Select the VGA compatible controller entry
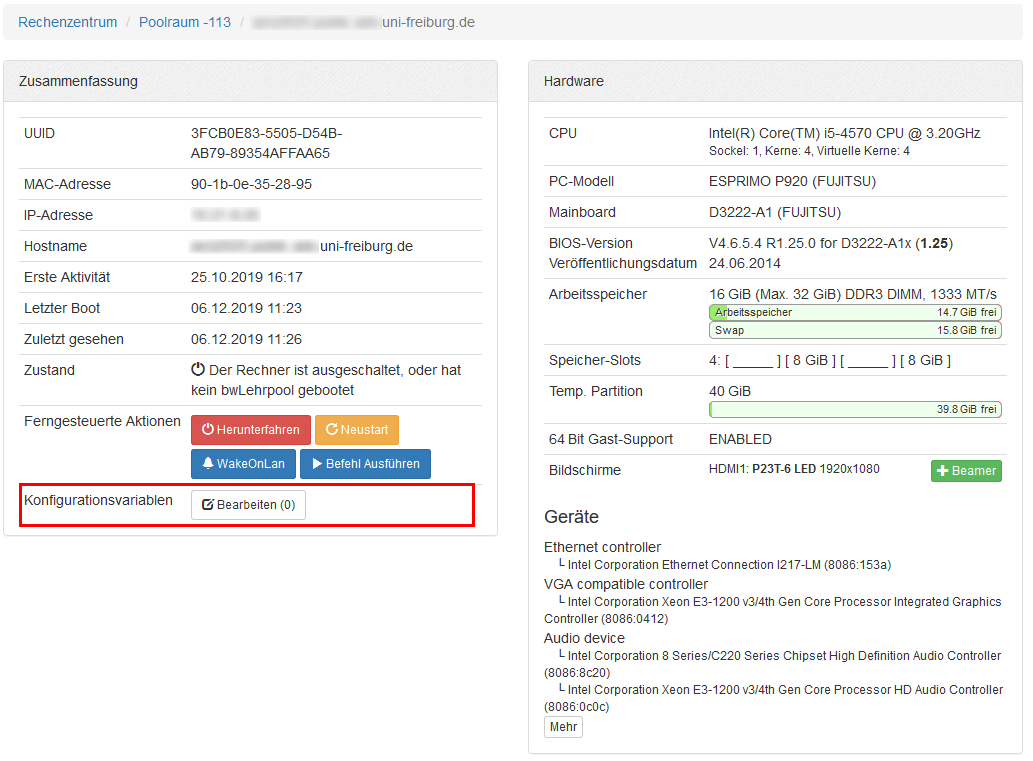 click(x=626, y=584)
